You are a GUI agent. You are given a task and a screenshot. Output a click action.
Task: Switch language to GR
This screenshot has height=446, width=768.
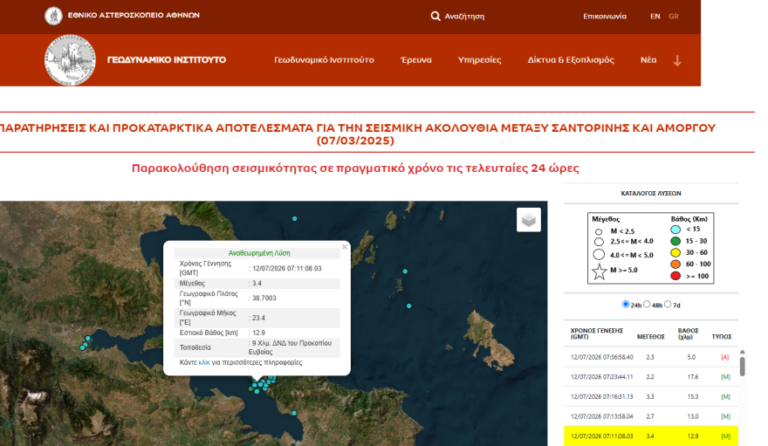673,16
